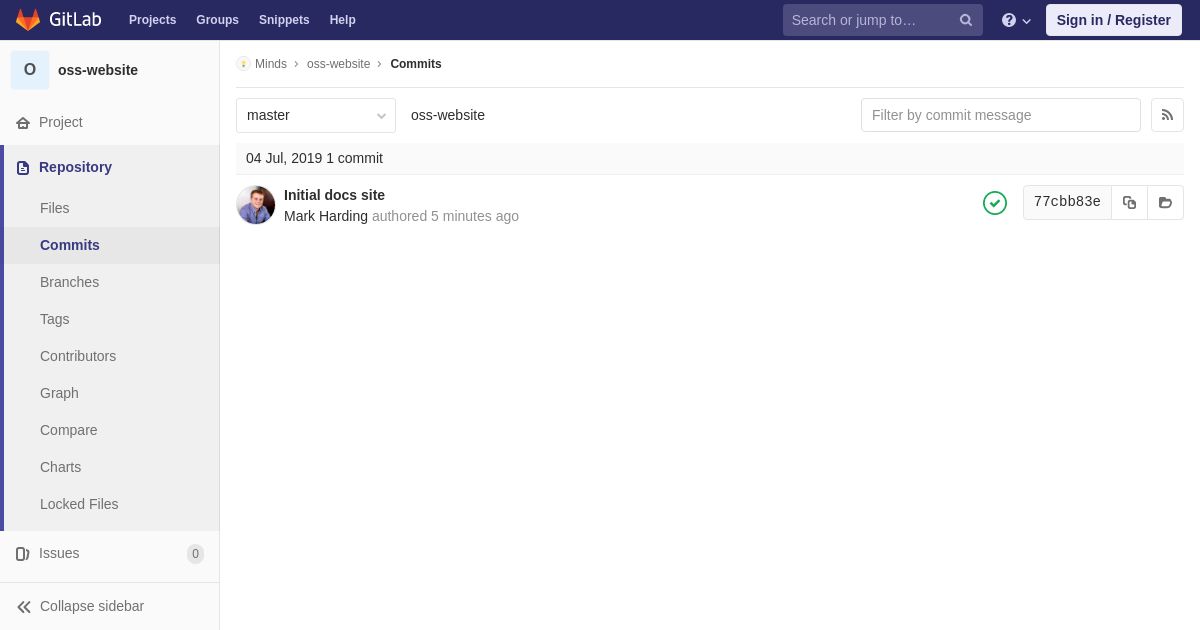Screen dimensions: 1200x630
Task: Click the Issues count badge 0
Action: (195, 554)
